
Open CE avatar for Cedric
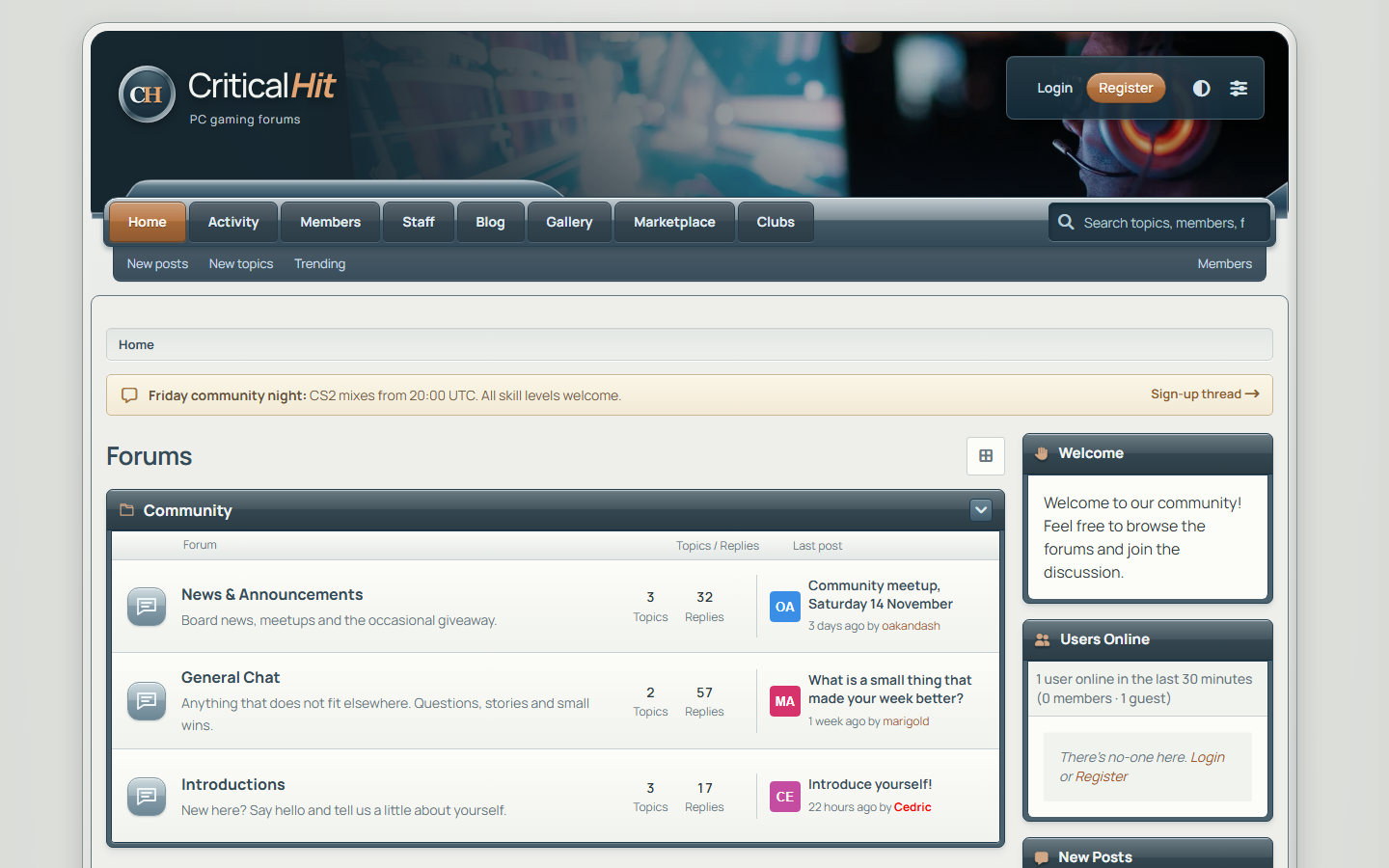785,797
